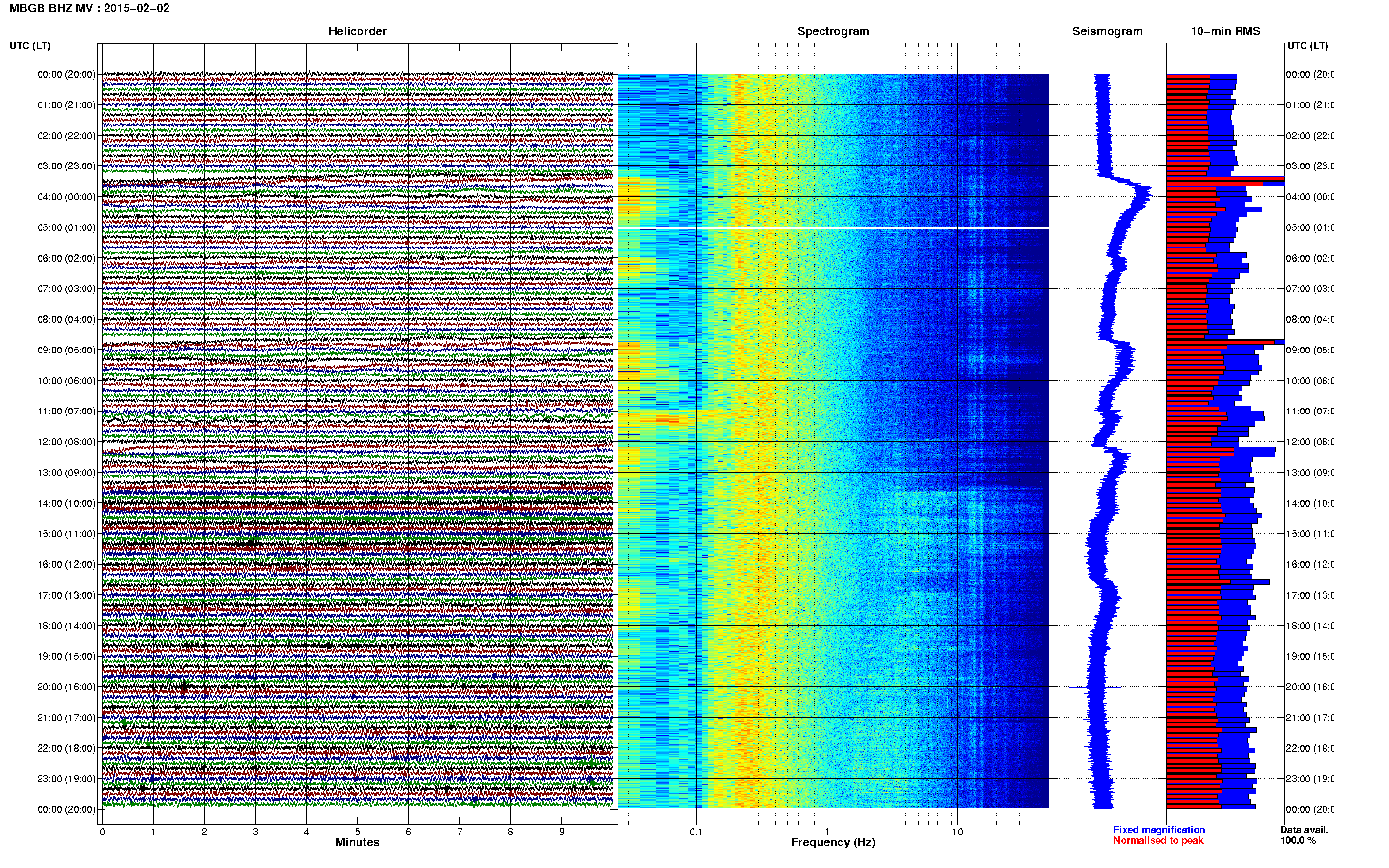The image size is (1389, 868).
Task: Click the 10 Hz frequency tick label
Action: (957, 832)
